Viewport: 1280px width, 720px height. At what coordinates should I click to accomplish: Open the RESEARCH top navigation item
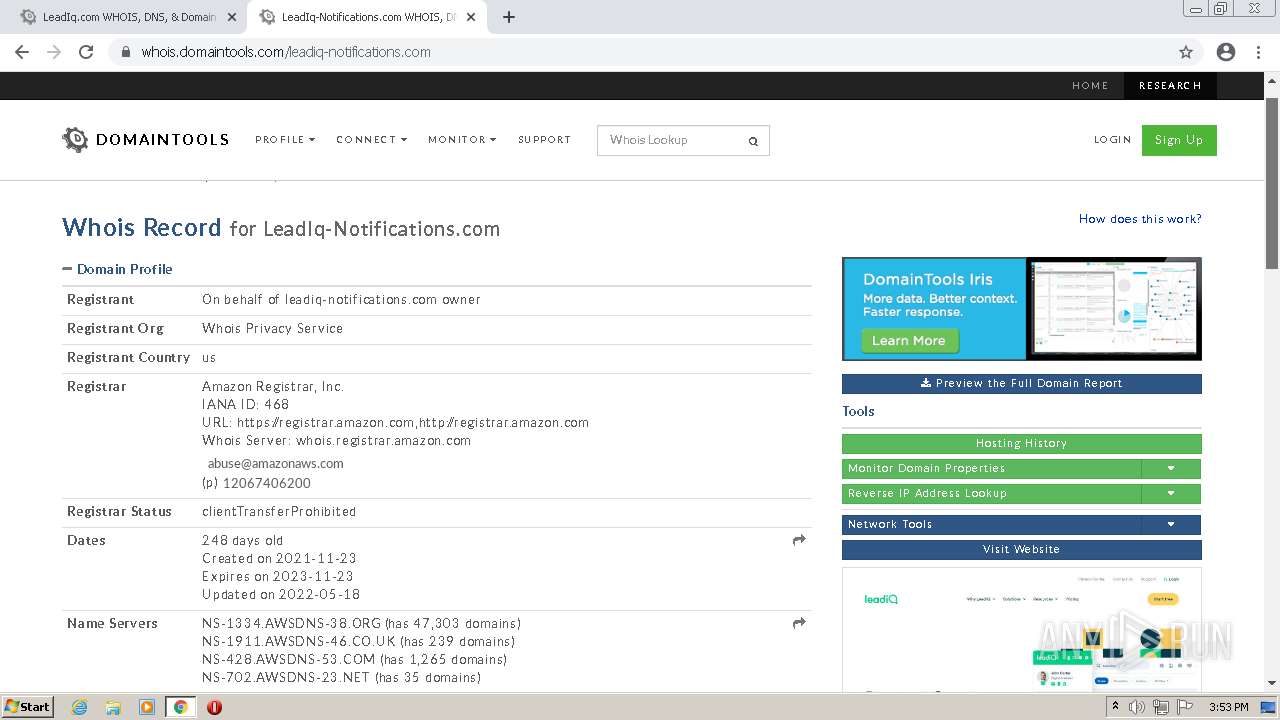(x=1170, y=86)
